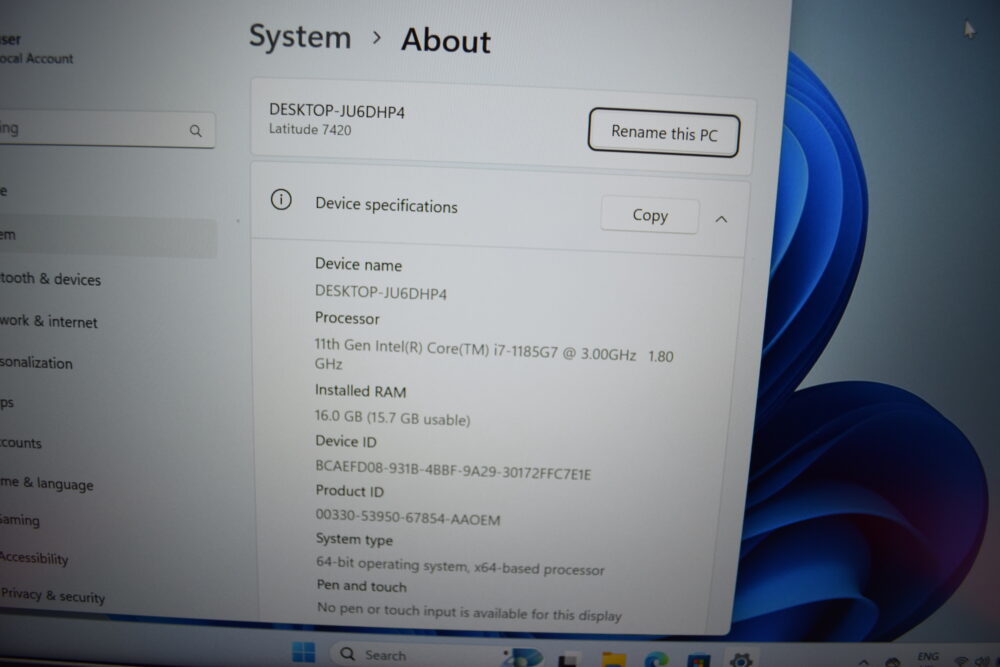Select the Device ID value BCAEFD08-931B-4BBF
The width and height of the screenshot is (1000, 667).
pos(453,470)
